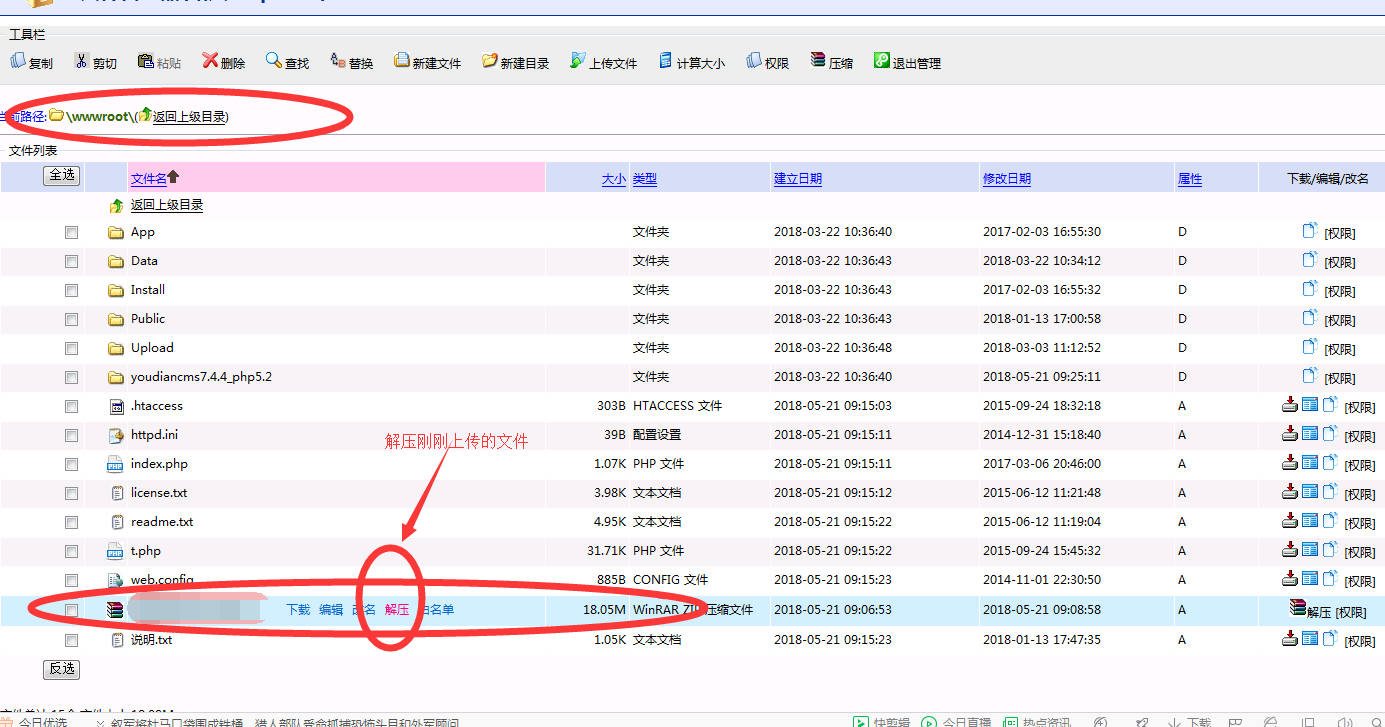This screenshot has width=1385, height=727.
Task: Click the 压缩 compress toolbar icon
Action: pos(818,61)
